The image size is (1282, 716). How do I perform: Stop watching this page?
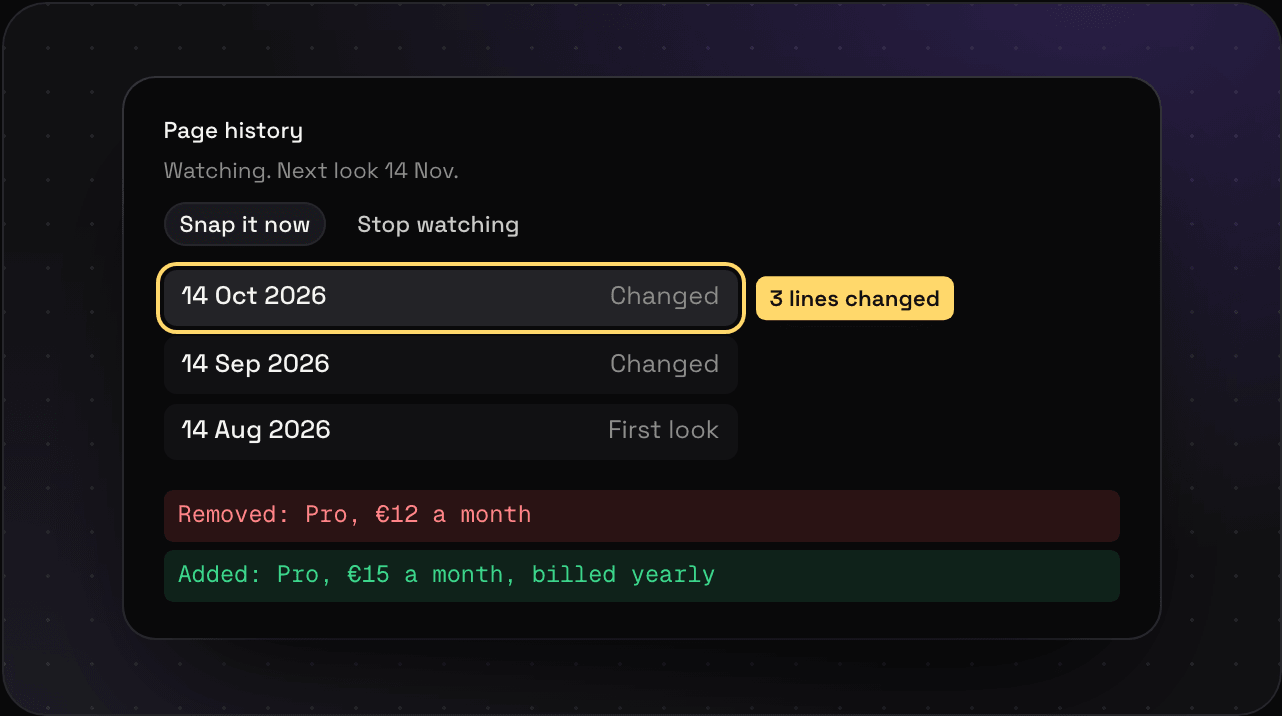[x=438, y=224]
